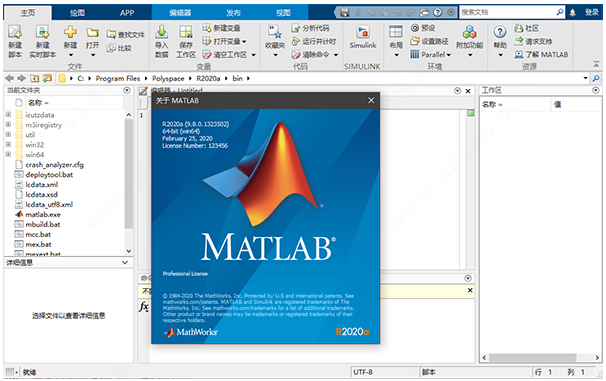Expand the win64 folder

8,154
